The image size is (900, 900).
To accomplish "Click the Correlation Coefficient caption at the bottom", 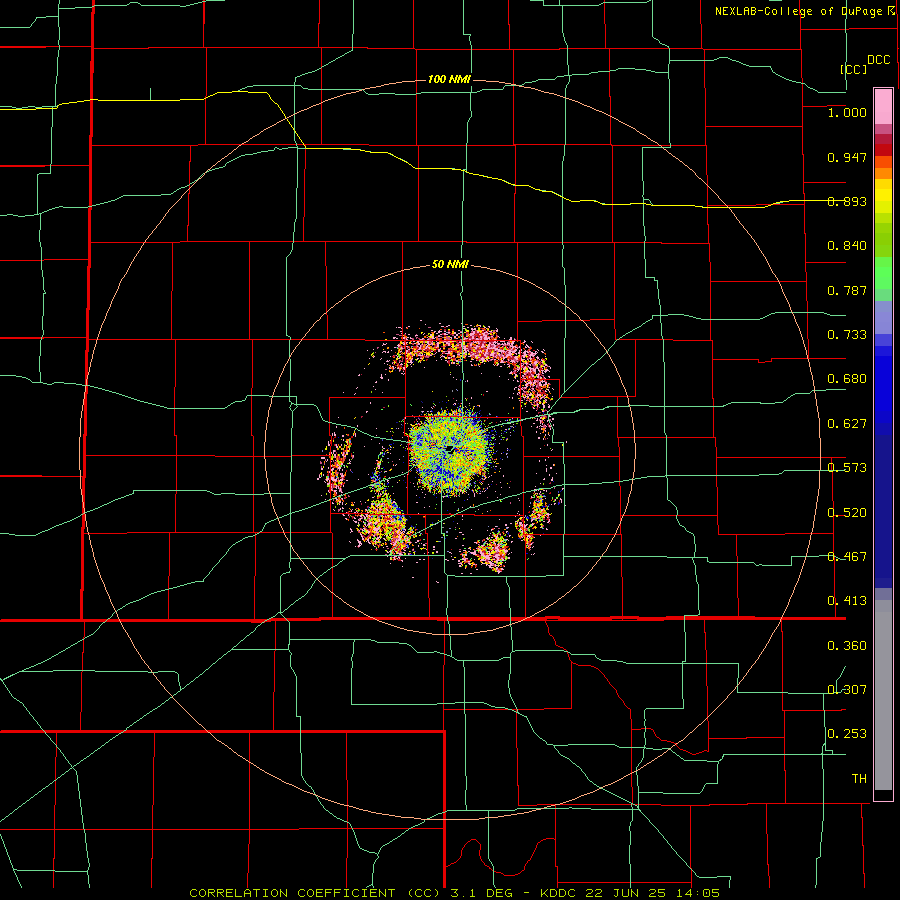I will point(455,893).
